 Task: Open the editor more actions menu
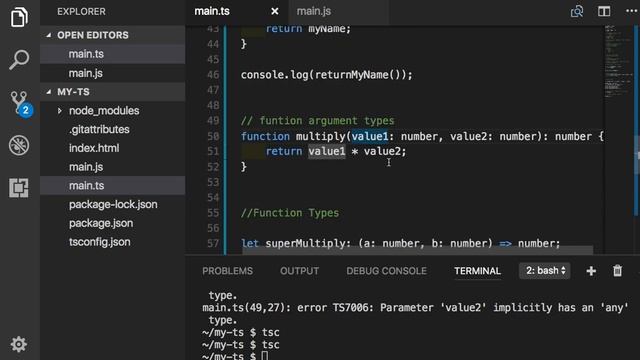[632, 11]
